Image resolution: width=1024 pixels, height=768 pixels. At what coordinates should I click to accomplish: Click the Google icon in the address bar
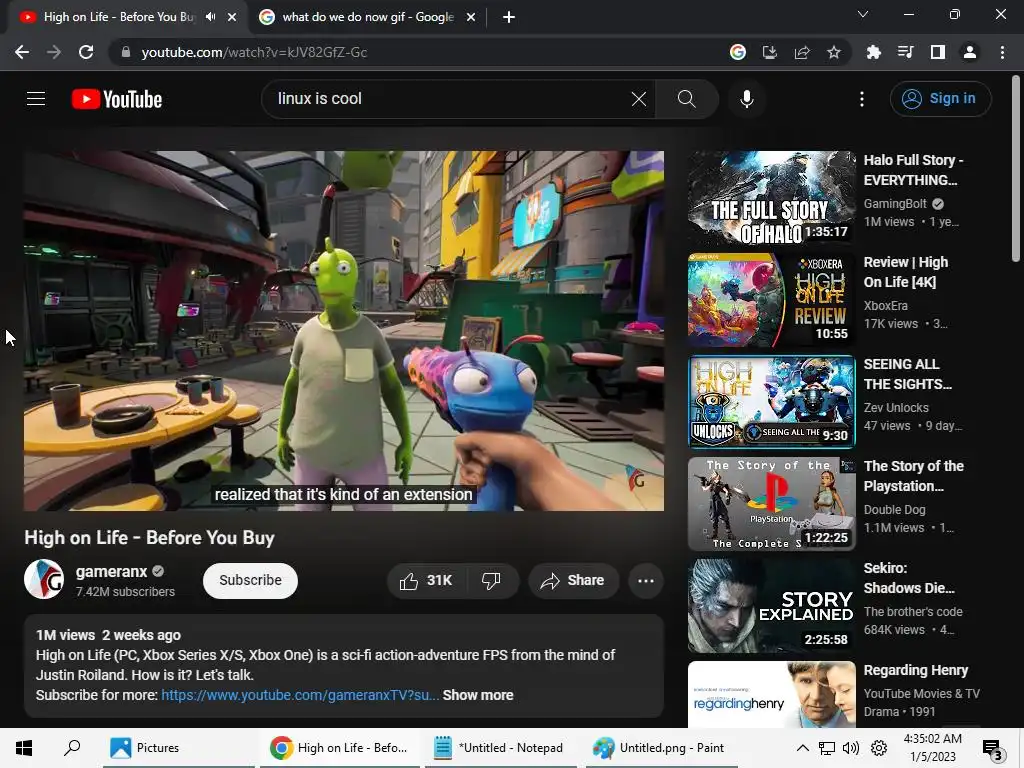pyautogui.click(x=737, y=52)
